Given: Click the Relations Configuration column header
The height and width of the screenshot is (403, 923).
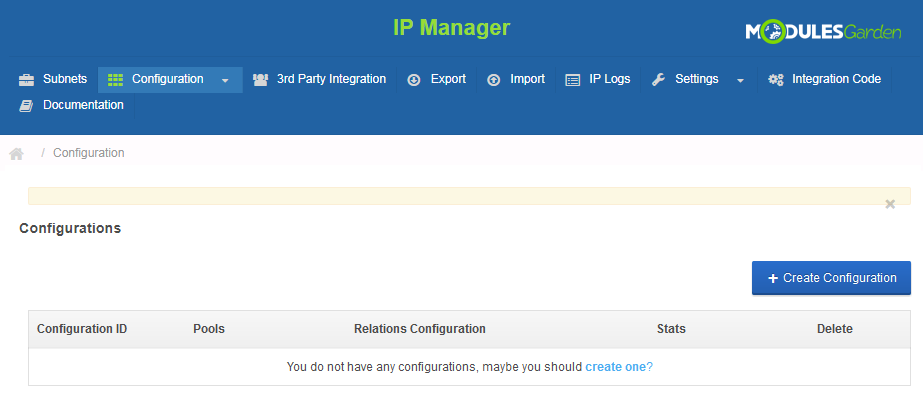Looking at the screenshot, I should [x=420, y=329].
